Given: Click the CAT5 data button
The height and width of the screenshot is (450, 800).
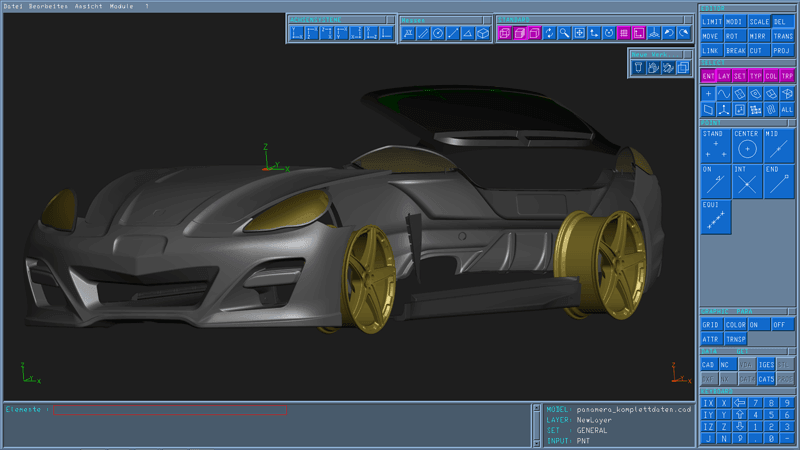Looking at the screenshot, I should 766,379.
